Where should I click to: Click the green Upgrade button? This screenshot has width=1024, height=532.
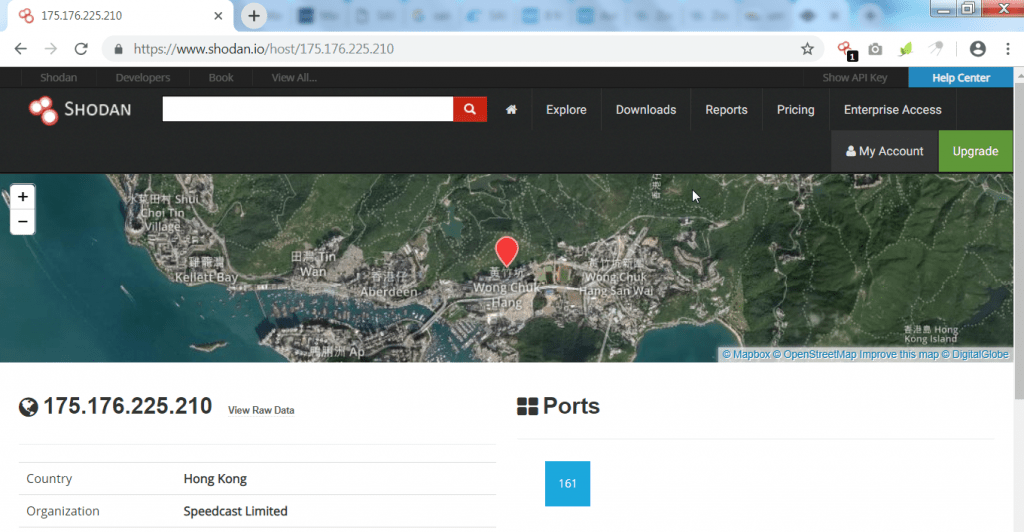976,151
